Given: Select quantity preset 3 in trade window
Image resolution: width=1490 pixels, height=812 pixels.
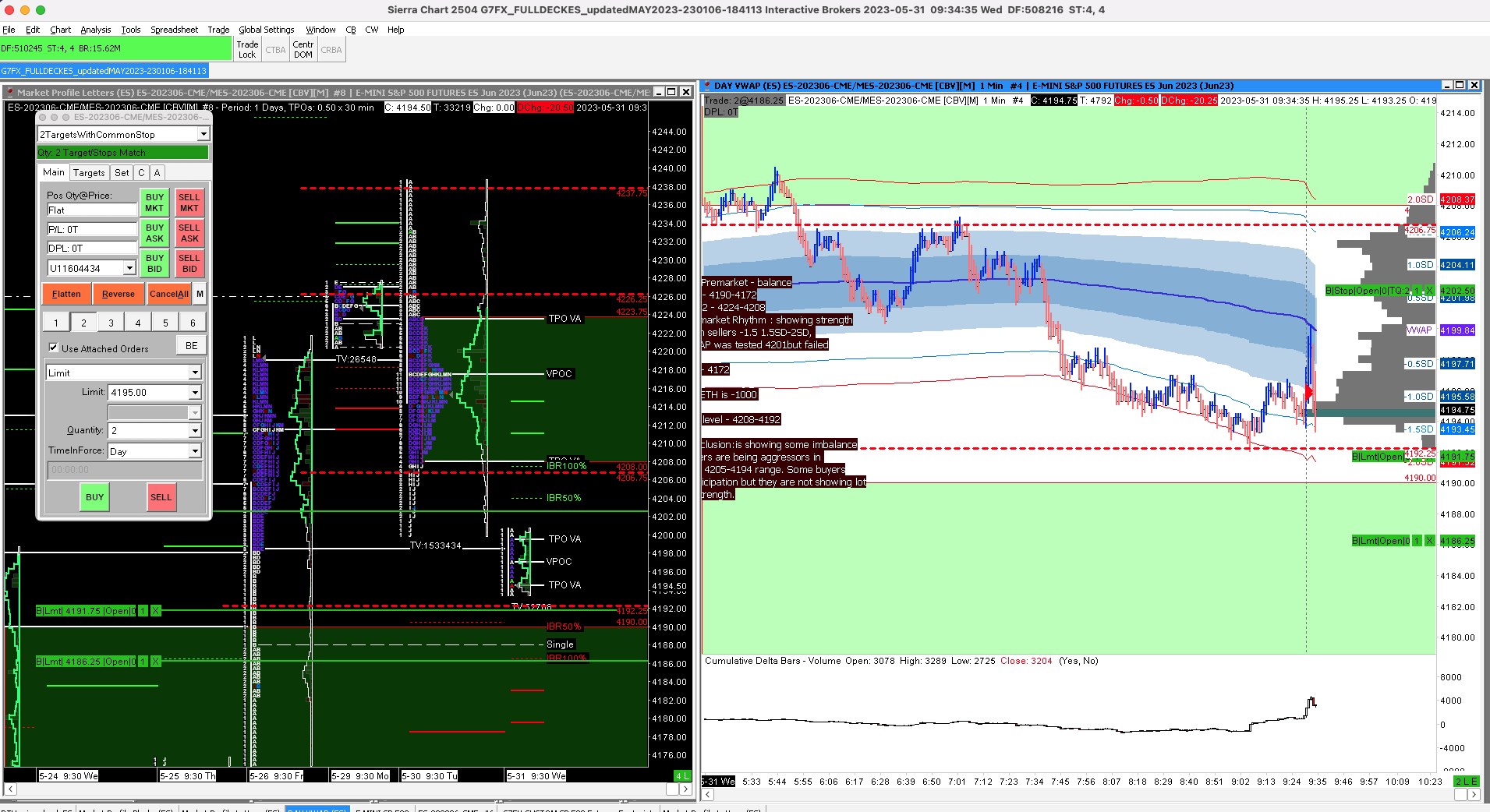Looking at the screenshot, I should [111, 323].
